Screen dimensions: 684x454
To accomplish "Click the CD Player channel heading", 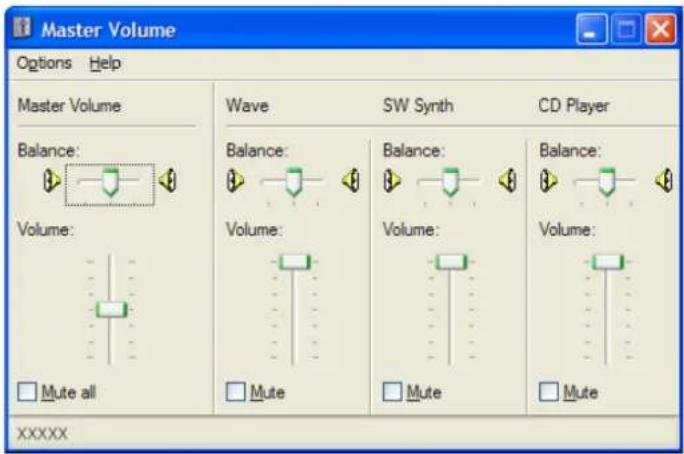I will point(574,106).
